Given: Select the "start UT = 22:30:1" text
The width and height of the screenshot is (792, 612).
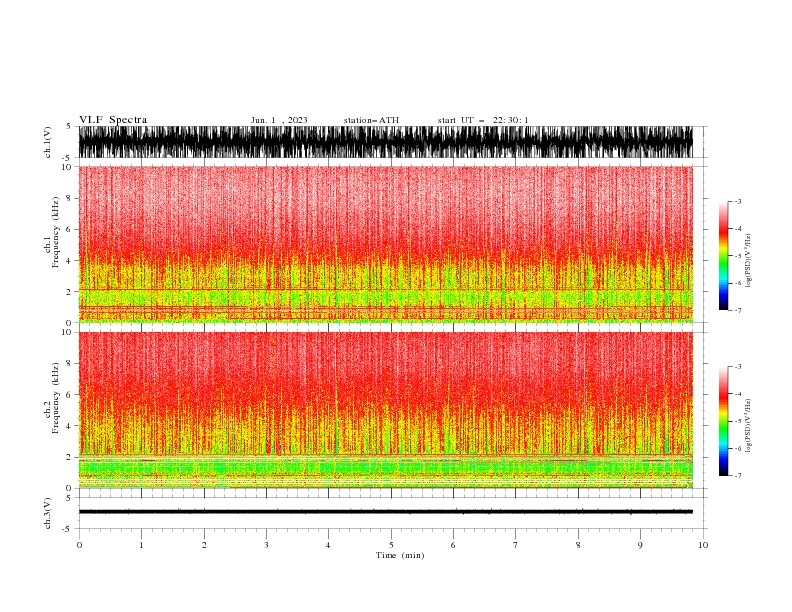Looking at the screenshot, I should [483, 120].
